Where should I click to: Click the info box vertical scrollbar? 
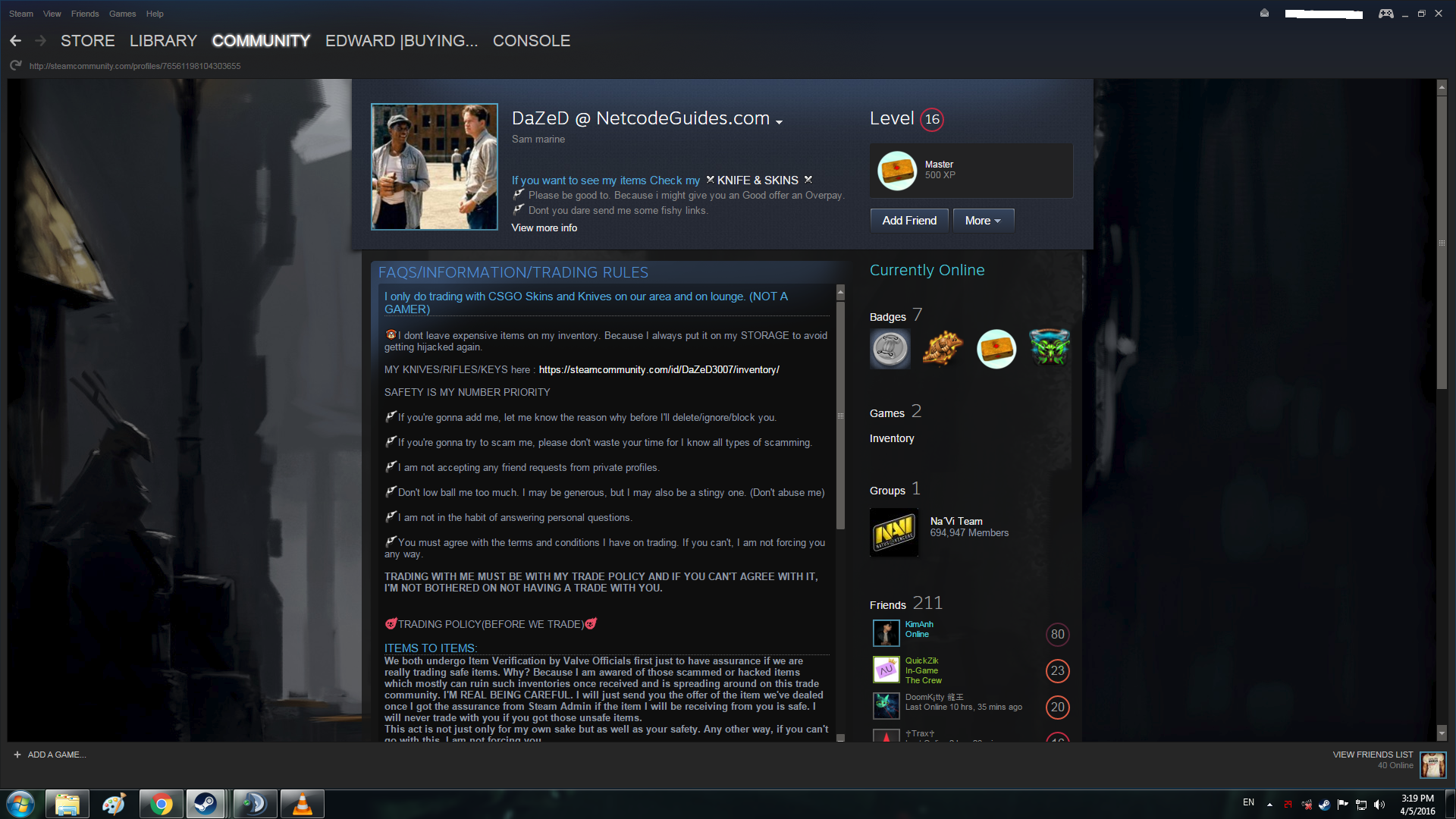point(840,417)
